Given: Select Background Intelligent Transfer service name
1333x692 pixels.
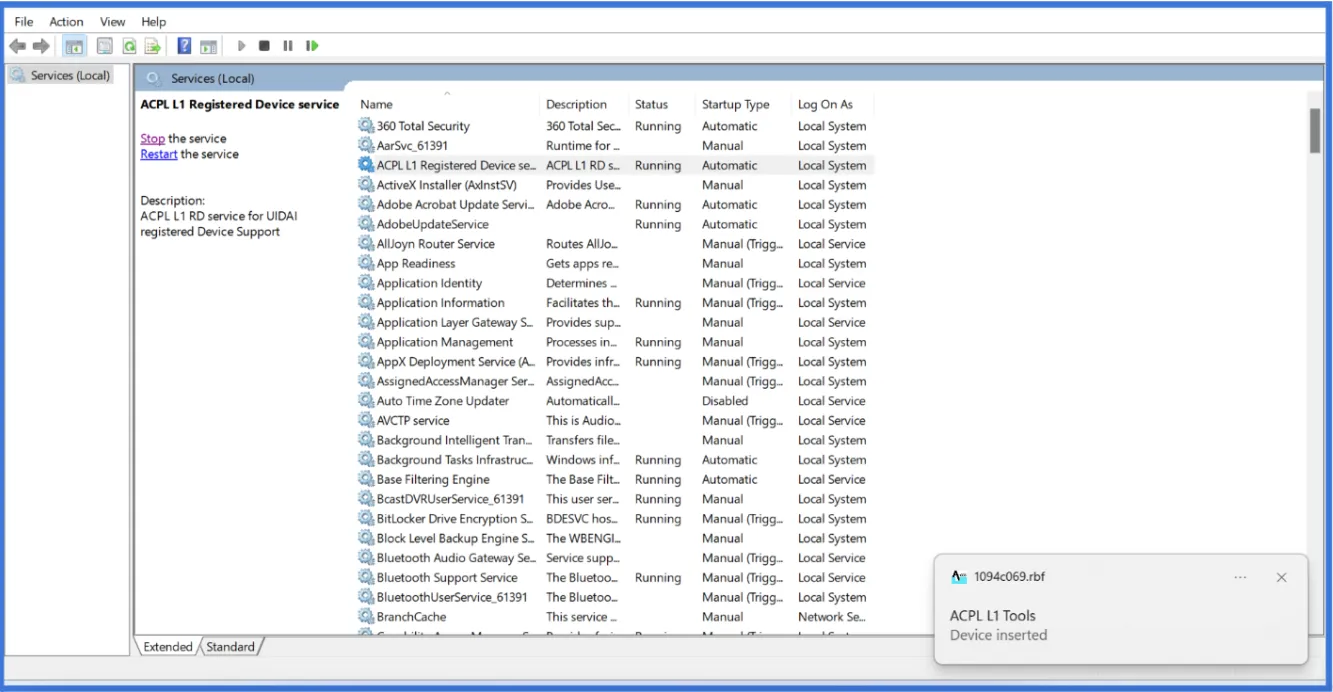Looking at the screenshot, I should [x=454, y=440].
